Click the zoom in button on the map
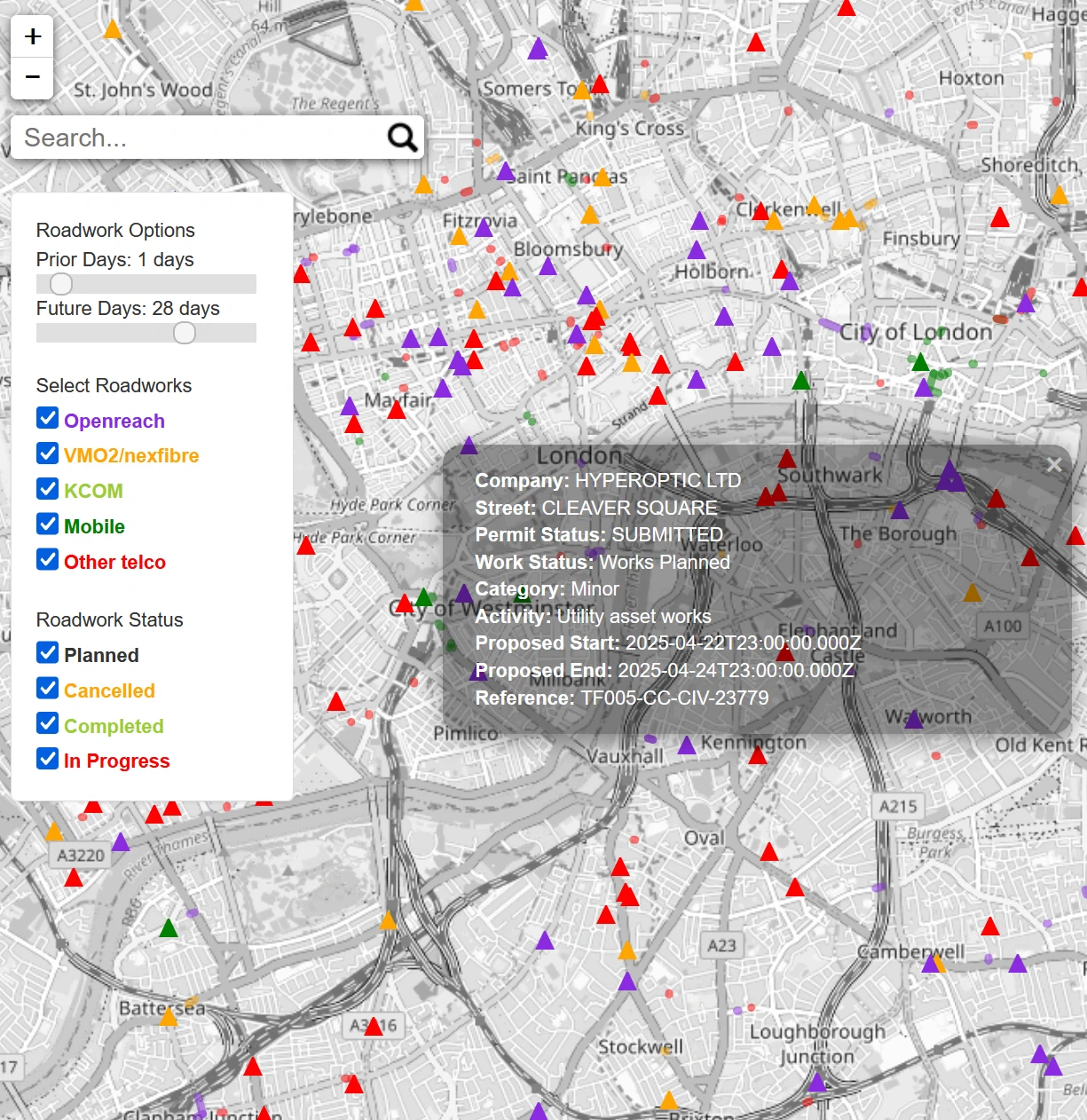 [x=33, y=36]
